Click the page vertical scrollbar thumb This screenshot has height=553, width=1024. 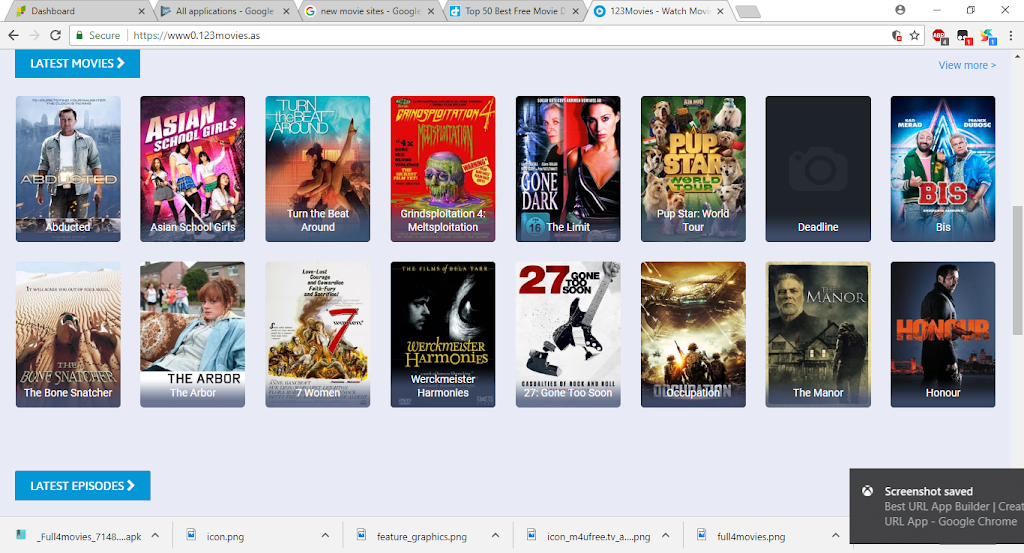[1017, 270]
